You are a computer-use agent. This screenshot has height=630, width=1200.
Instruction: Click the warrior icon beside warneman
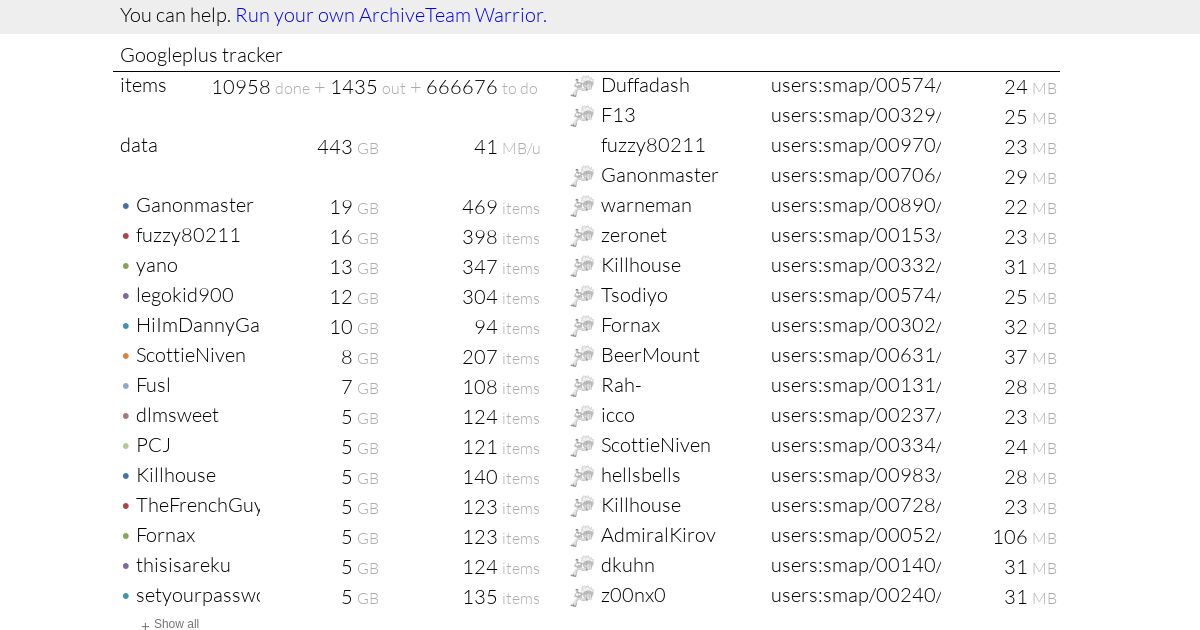click(583, 207)
